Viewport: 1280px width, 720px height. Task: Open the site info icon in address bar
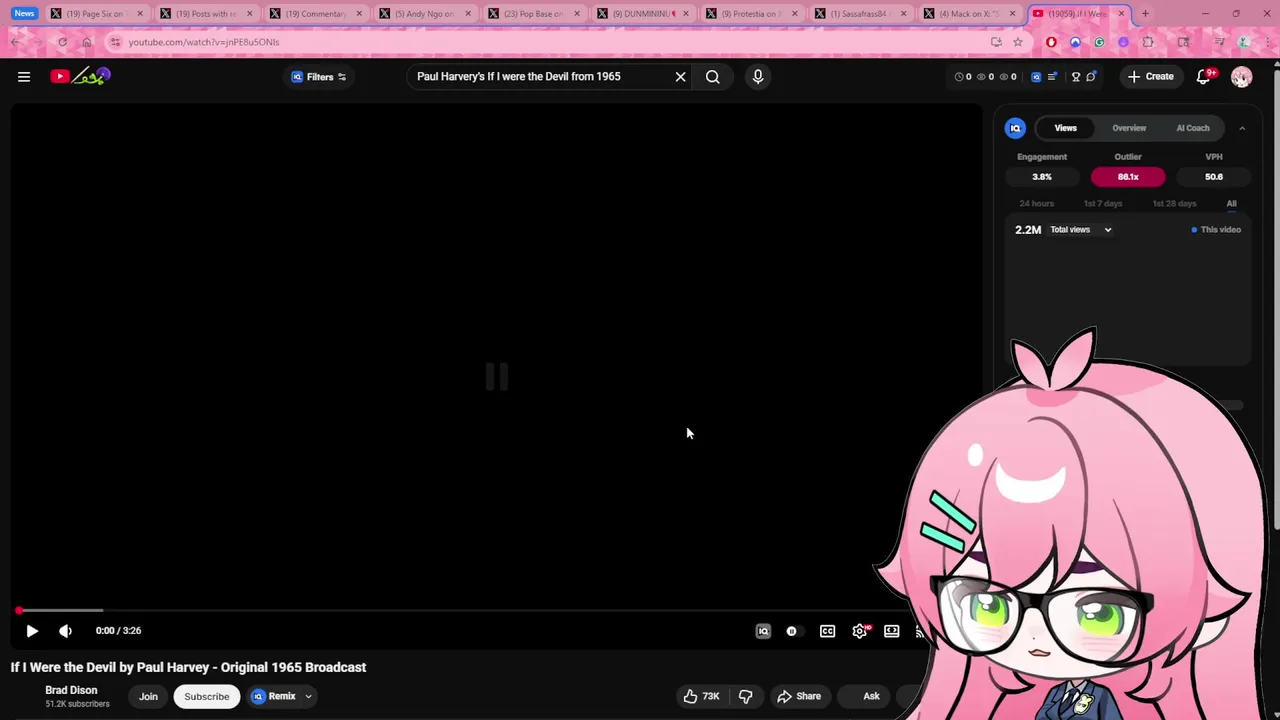(x=115, y=42)
